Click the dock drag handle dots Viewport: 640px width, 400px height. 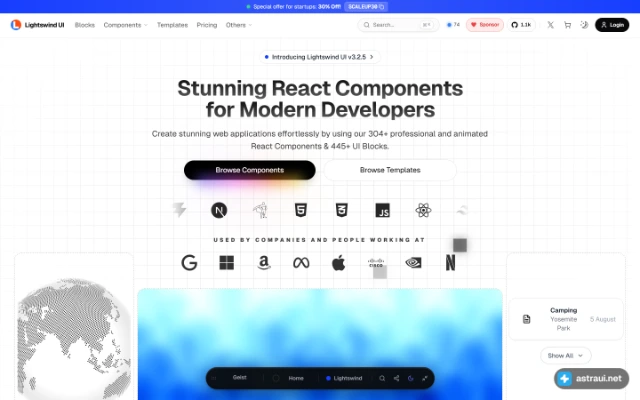213,378
